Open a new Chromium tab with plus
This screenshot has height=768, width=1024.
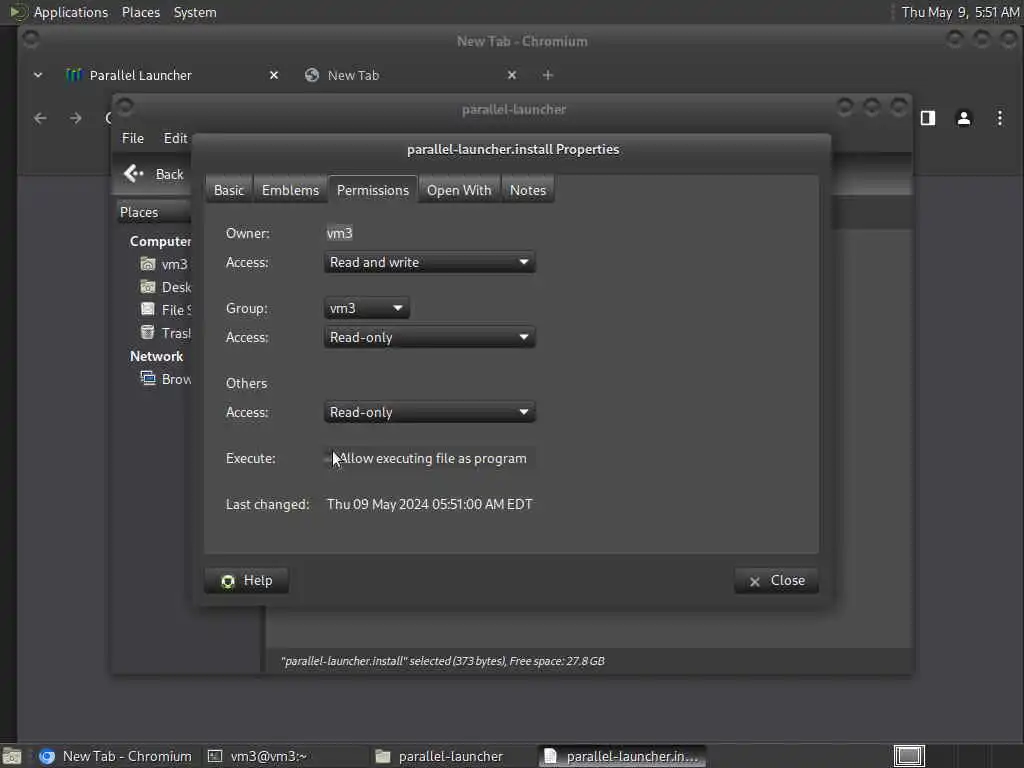[548, 76]
